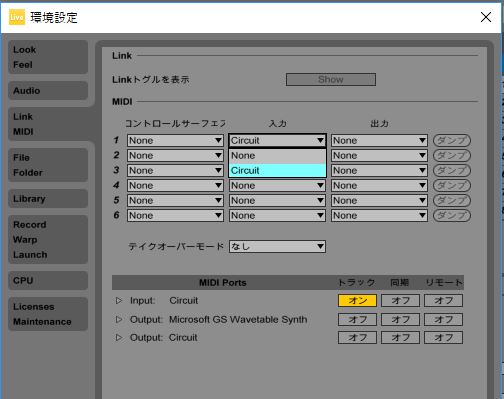Click the Microsoft GS Wavetable Synth label

tap(238, 319)
